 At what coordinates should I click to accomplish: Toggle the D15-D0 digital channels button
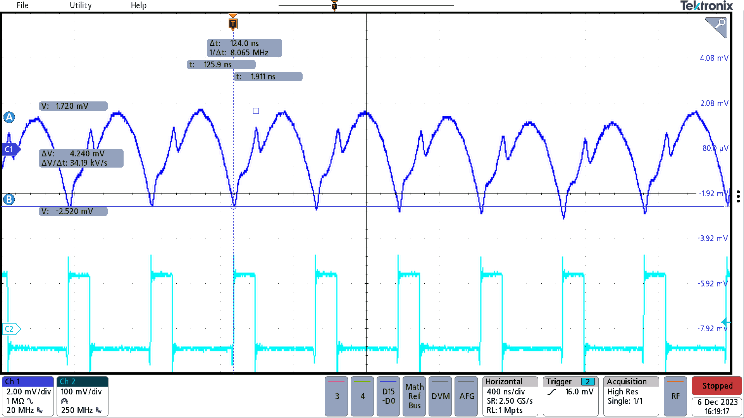[387, 396]
